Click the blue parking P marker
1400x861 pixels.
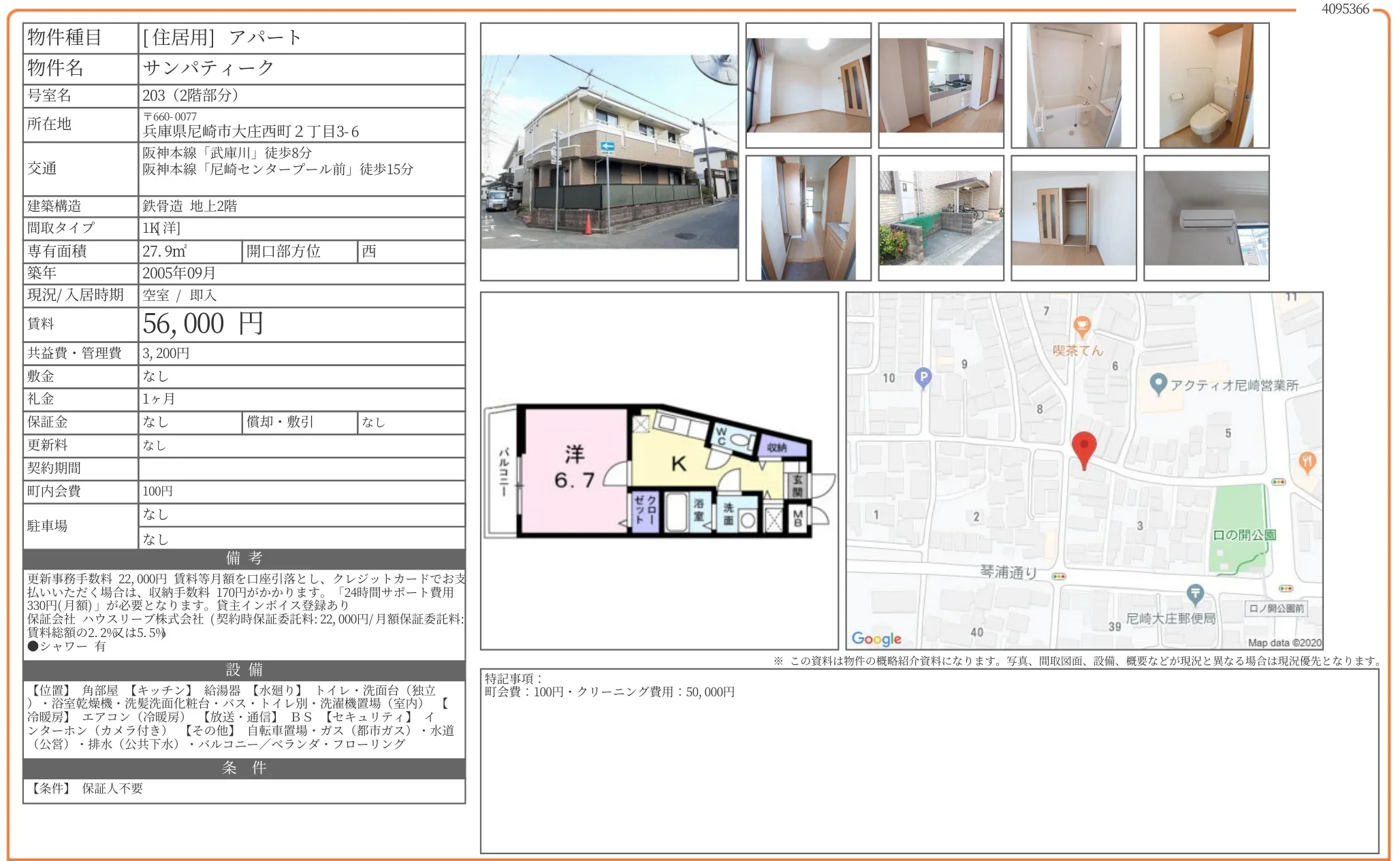click(x=923, y=377)
